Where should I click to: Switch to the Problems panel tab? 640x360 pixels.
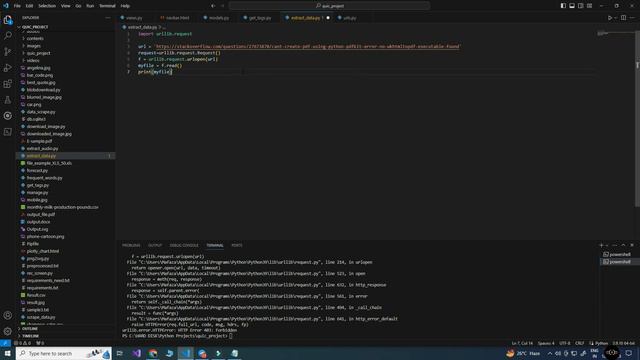click(x=131, y=245)
